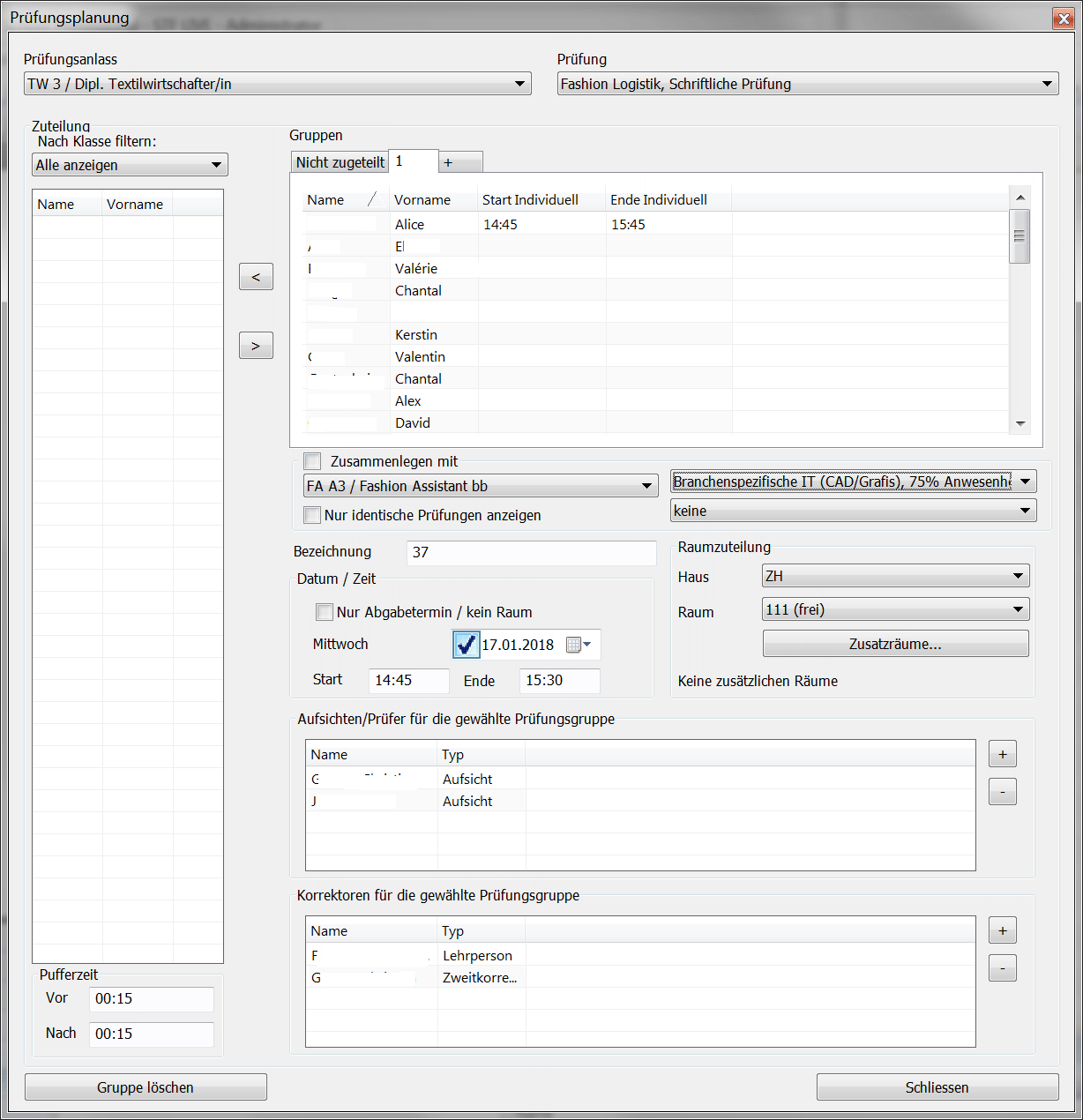Image resolution: width=1083 pixels, height=1120 pixels.
Task: Add a corrector with the Korrektoren plus button
Action: [x=1002, y=931]
